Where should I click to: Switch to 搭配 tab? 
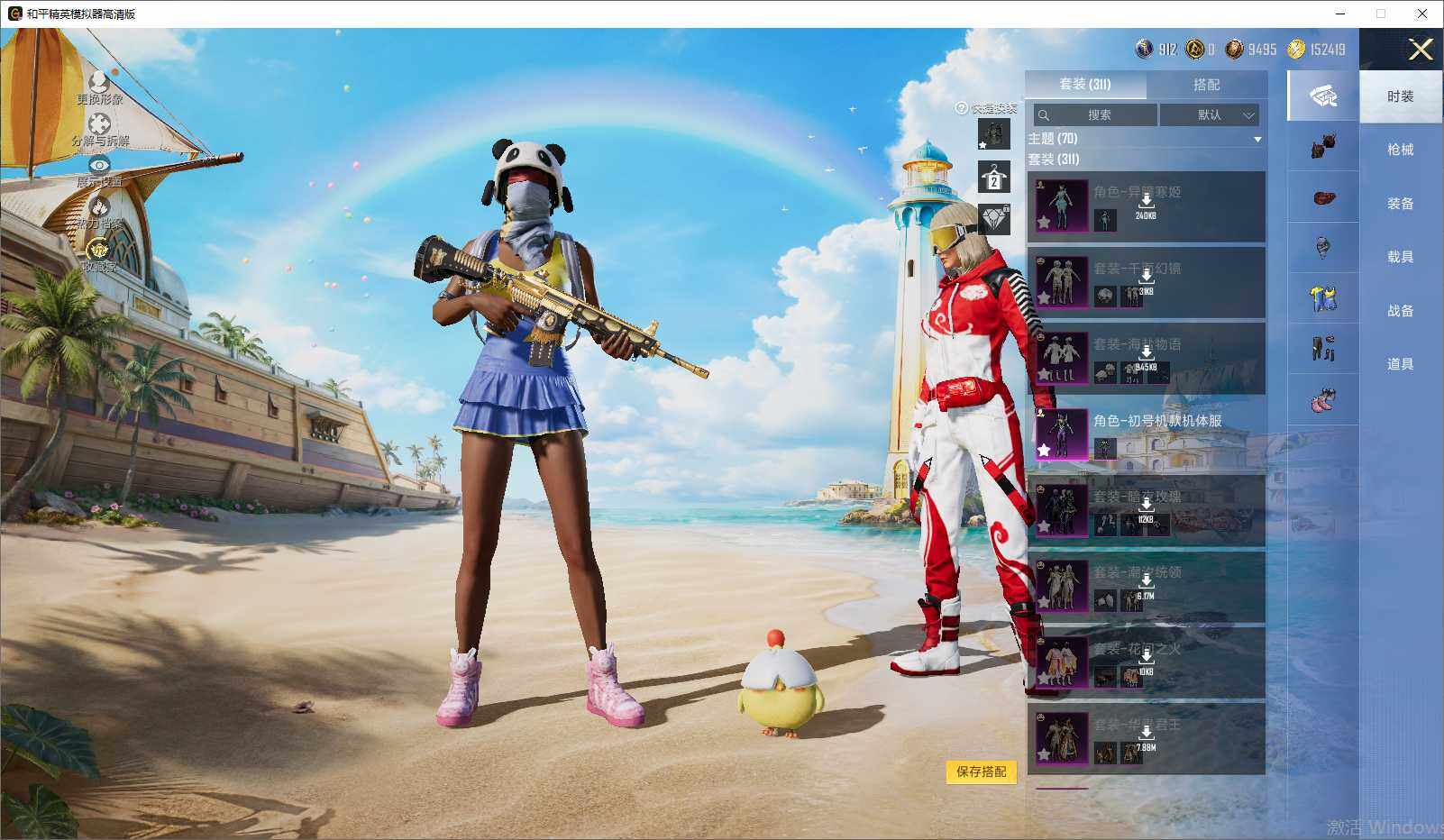pos(1206,84)
